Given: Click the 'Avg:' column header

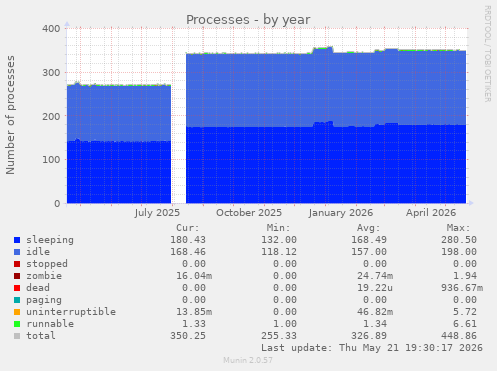Looking at the screenshot, I should tap(368, 228).
